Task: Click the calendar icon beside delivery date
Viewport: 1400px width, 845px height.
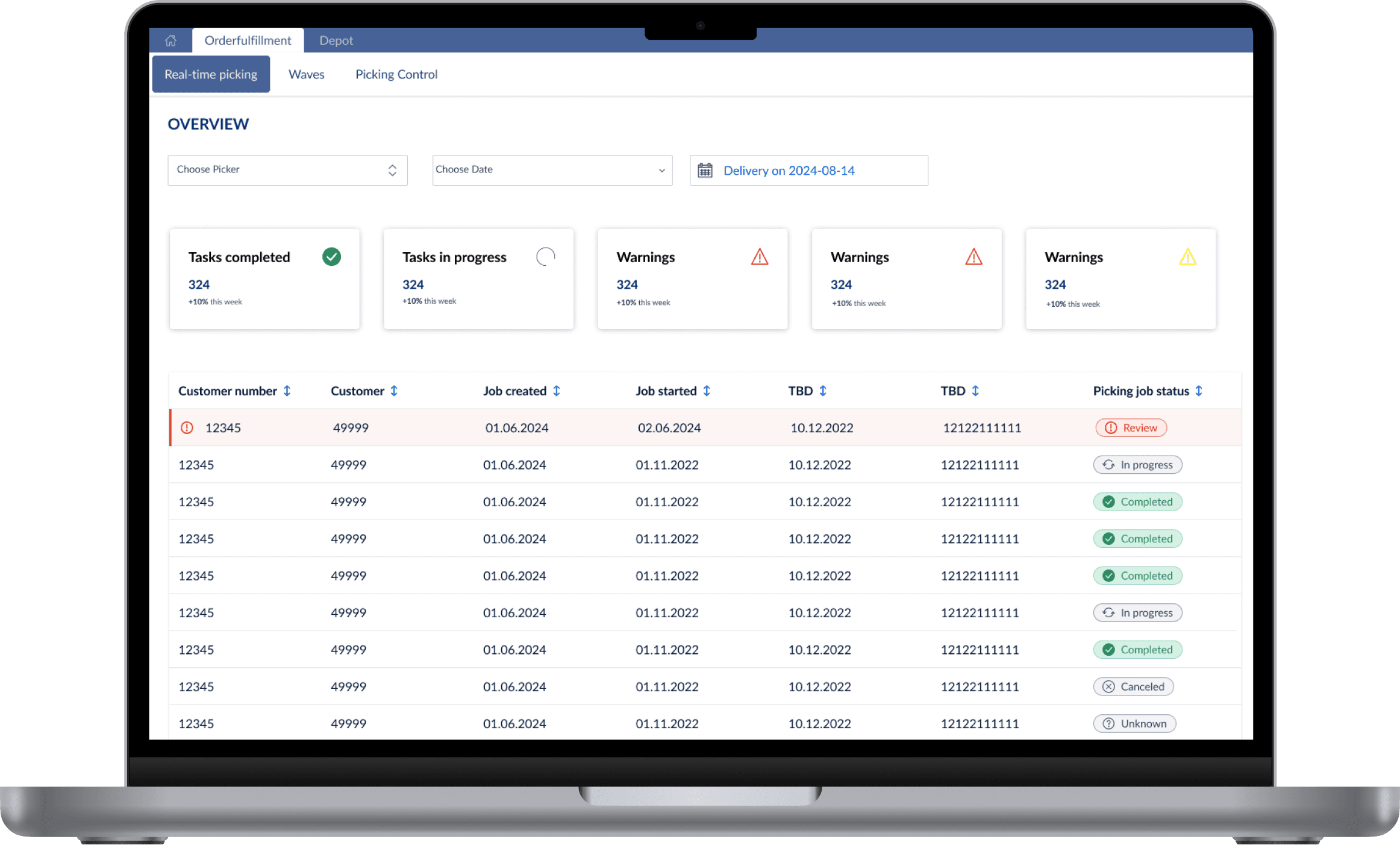Action: pyautogui.click(x=705, y=171)
